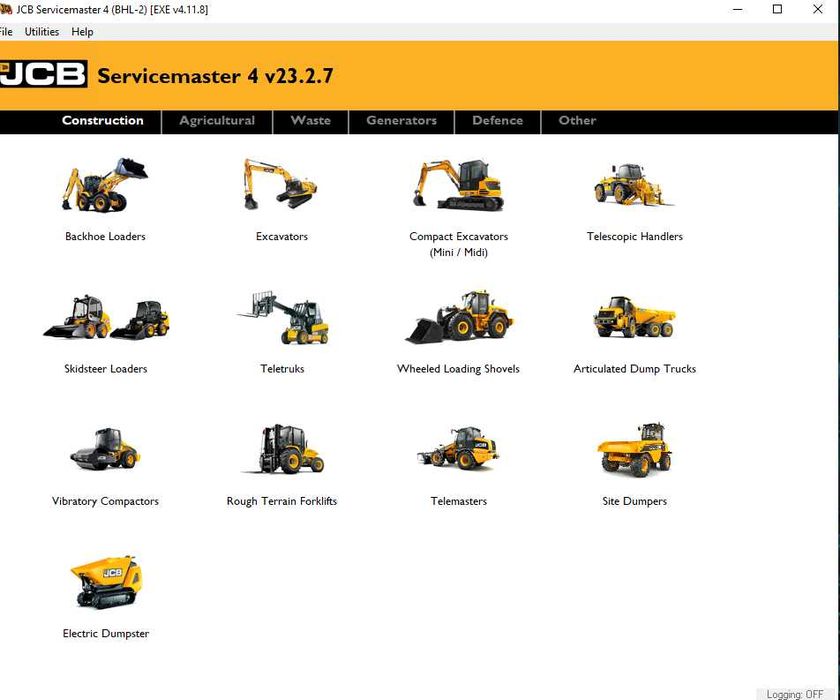This screenshot has height=700, width=840.
Task: Click the Site Dumpers label
Action: [x=634, y=501]
